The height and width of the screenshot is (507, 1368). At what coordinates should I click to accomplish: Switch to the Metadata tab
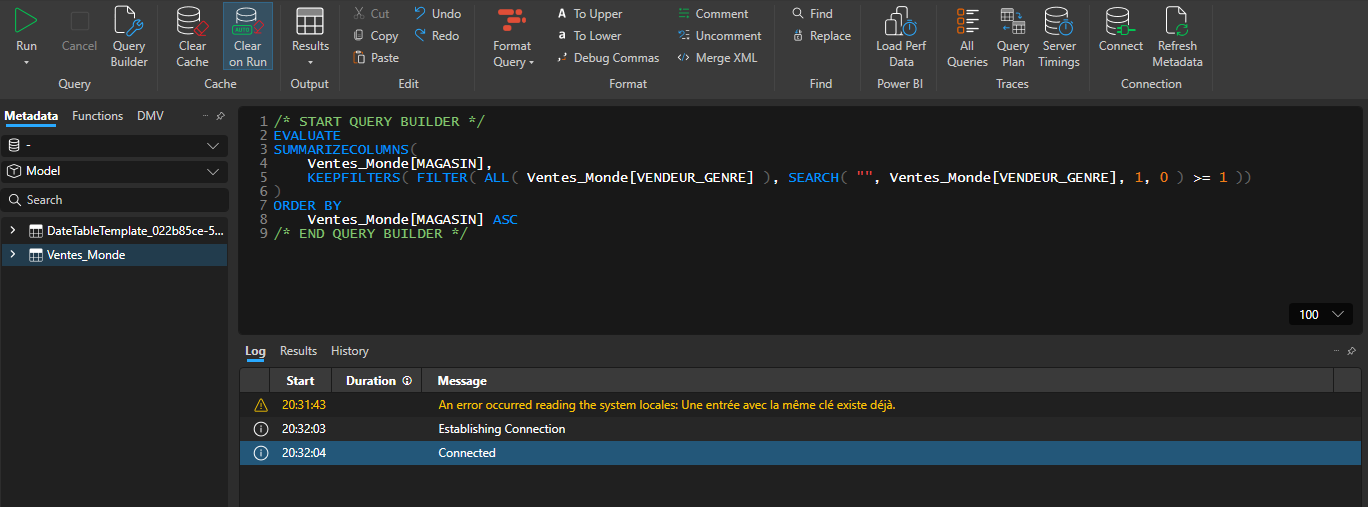pyautogui.click(x=31, y=116)
